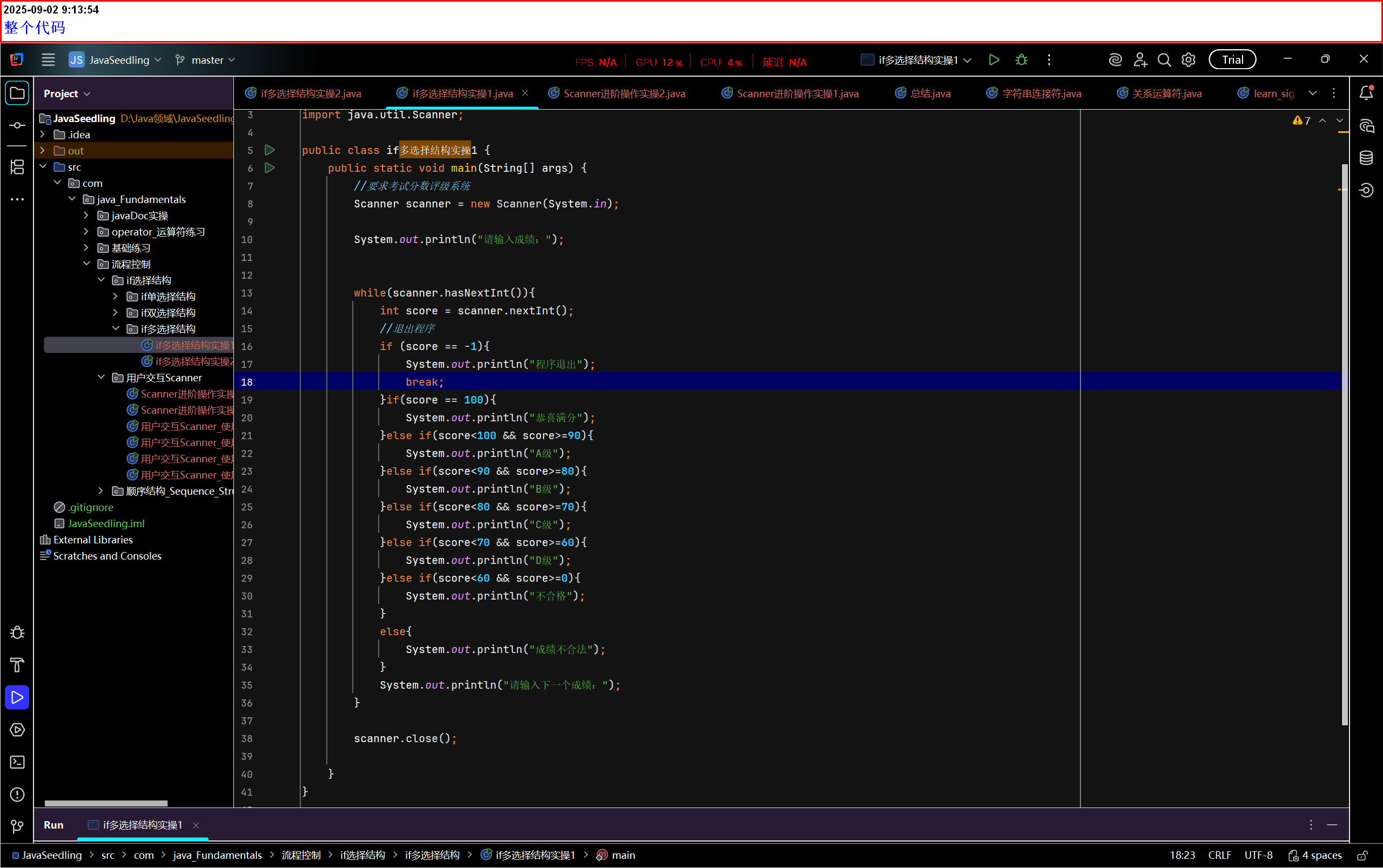
Task: Expand the 顺序结构_Sequence_Str package
Action: point(101,491)
